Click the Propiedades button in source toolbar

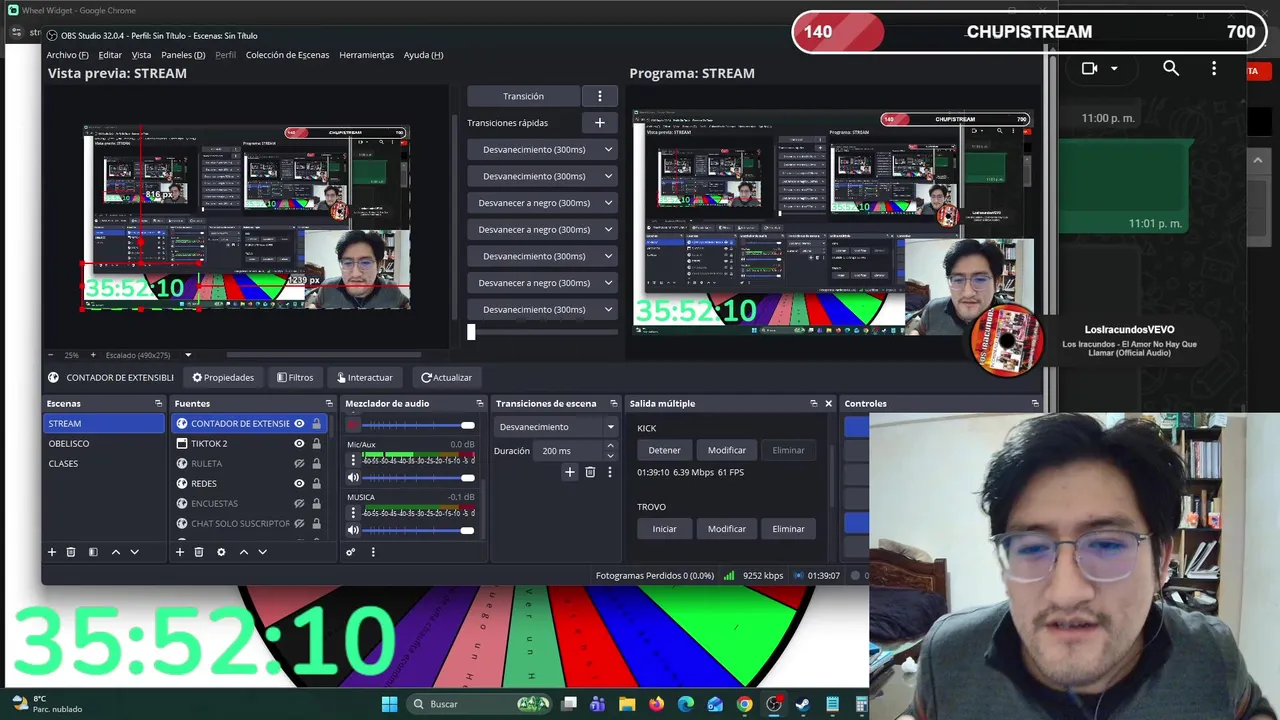(x=223, y=377)
